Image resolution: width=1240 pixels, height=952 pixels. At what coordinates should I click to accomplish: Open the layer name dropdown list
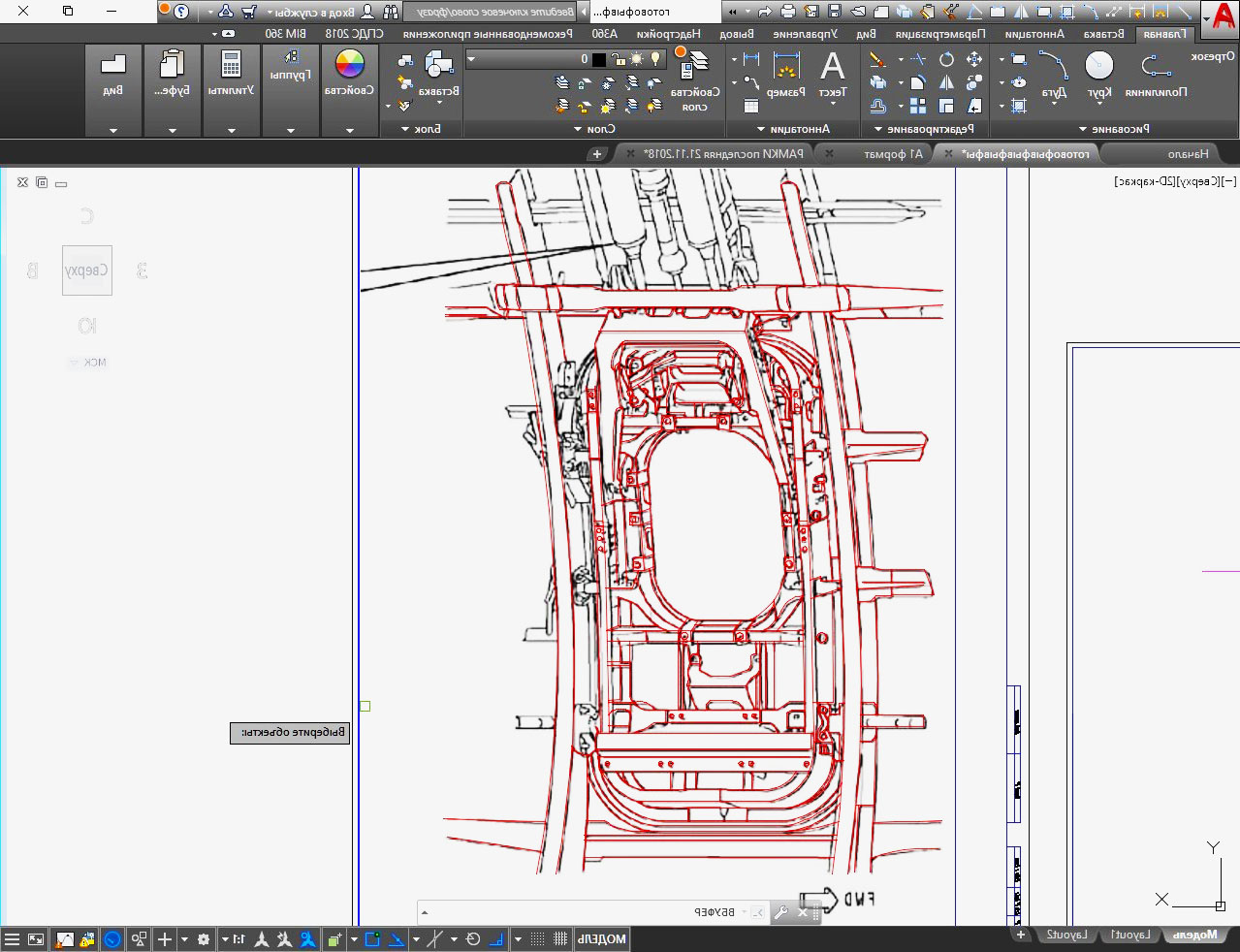point(471,59)
